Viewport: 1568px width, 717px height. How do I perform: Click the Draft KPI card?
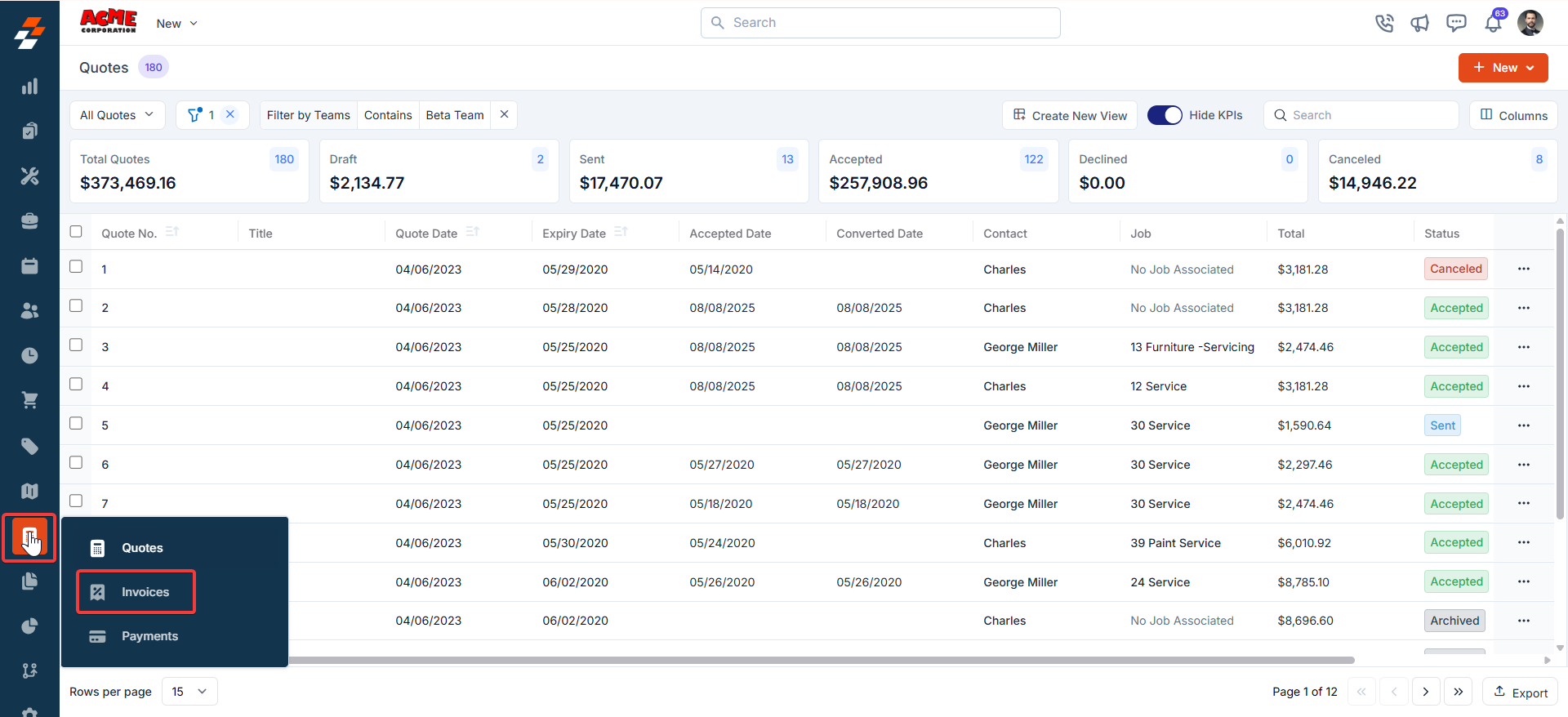coord(439,171)
